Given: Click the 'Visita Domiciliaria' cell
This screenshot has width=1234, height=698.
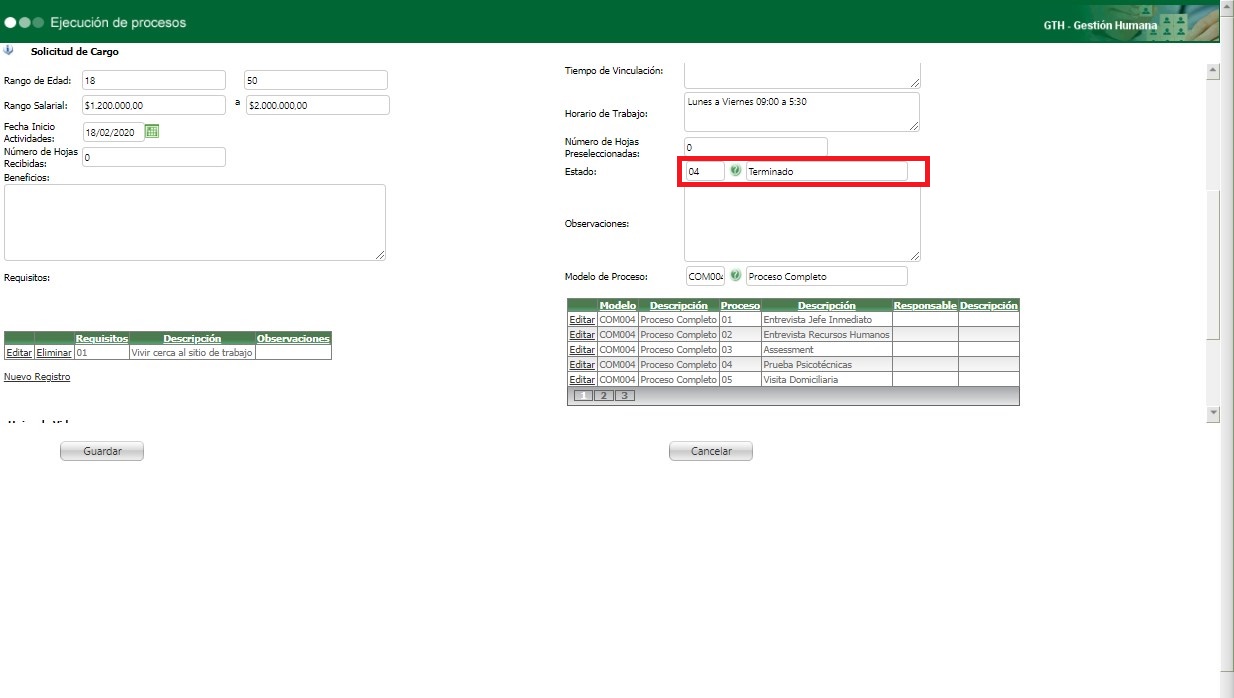Looking at the screenshot, I should [x=826, y=380].
